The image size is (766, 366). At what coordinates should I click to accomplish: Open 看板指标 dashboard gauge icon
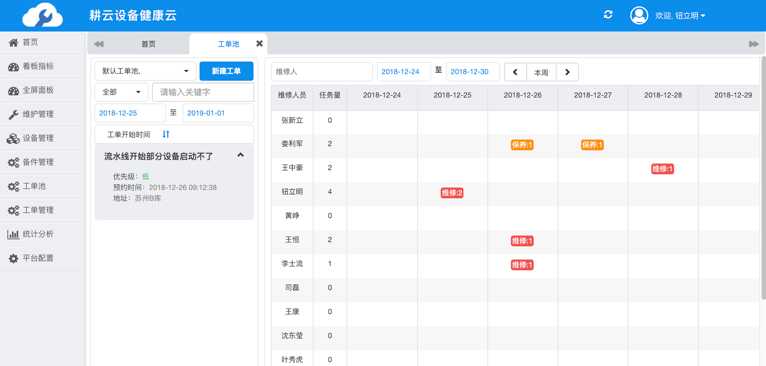[14, 67]
